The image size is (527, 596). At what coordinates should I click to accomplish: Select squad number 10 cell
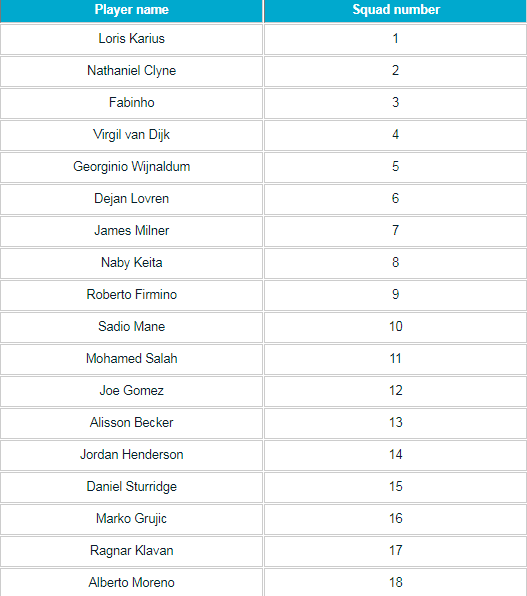coord(395,327)
